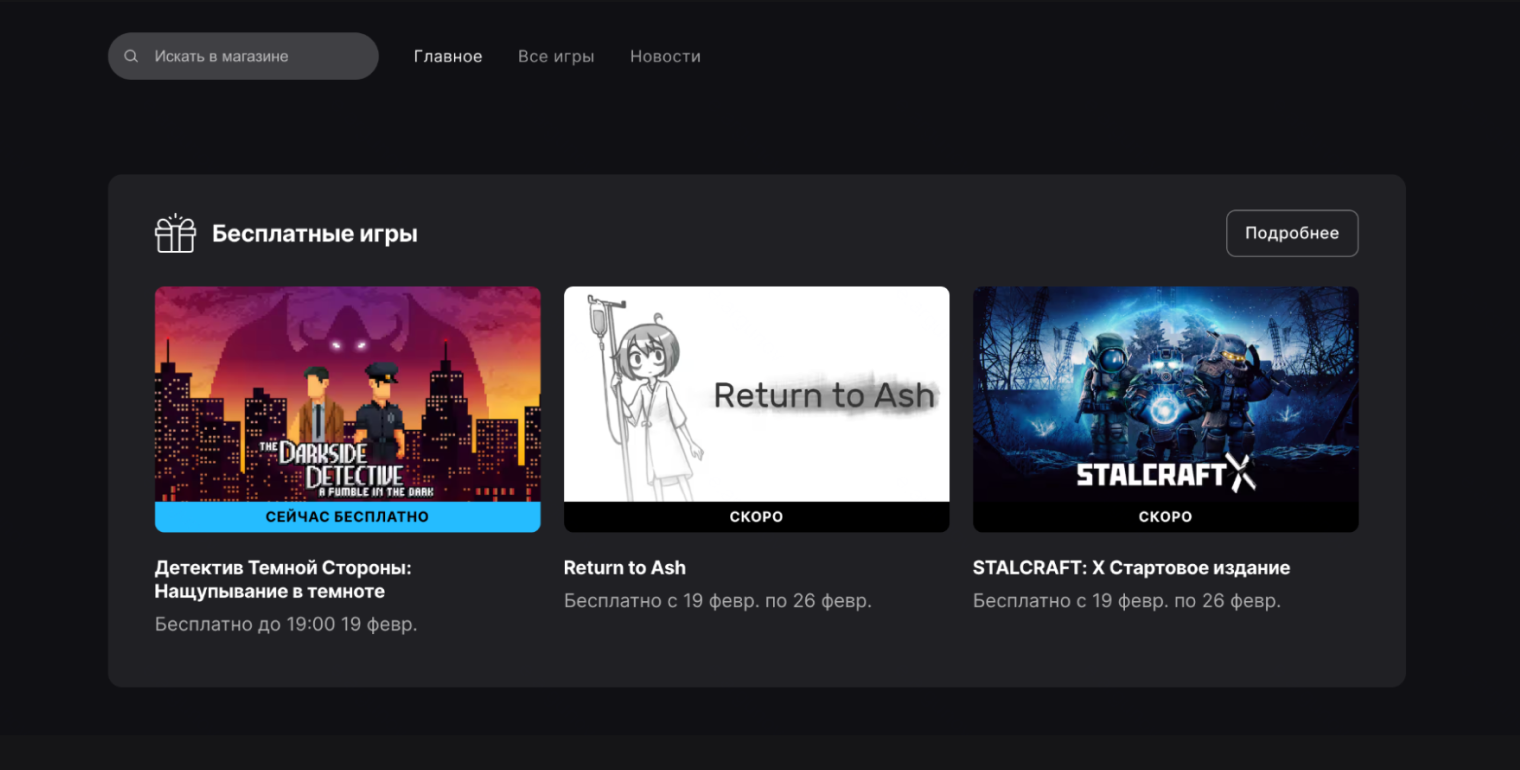Open the Главное tab
The height and width of the screenshot is (770, 1520).
point(448,56)
